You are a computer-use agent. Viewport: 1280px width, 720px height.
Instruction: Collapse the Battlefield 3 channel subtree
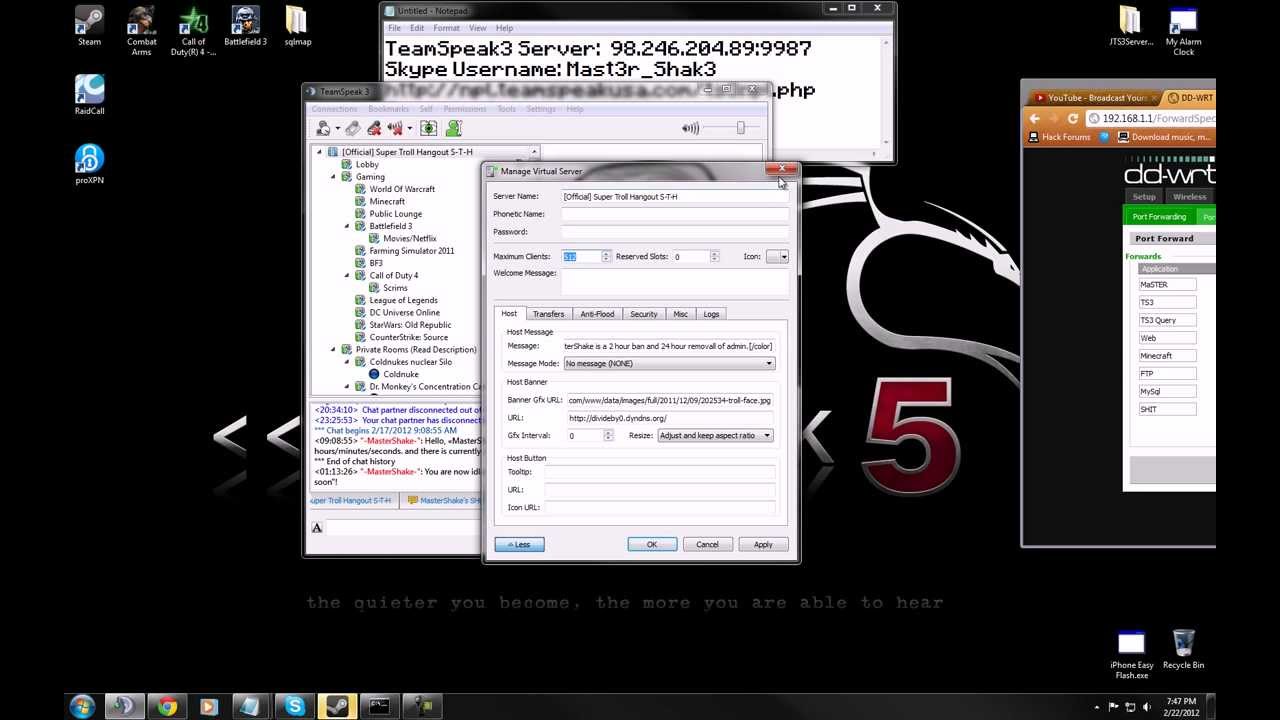[x=348, y=226]
